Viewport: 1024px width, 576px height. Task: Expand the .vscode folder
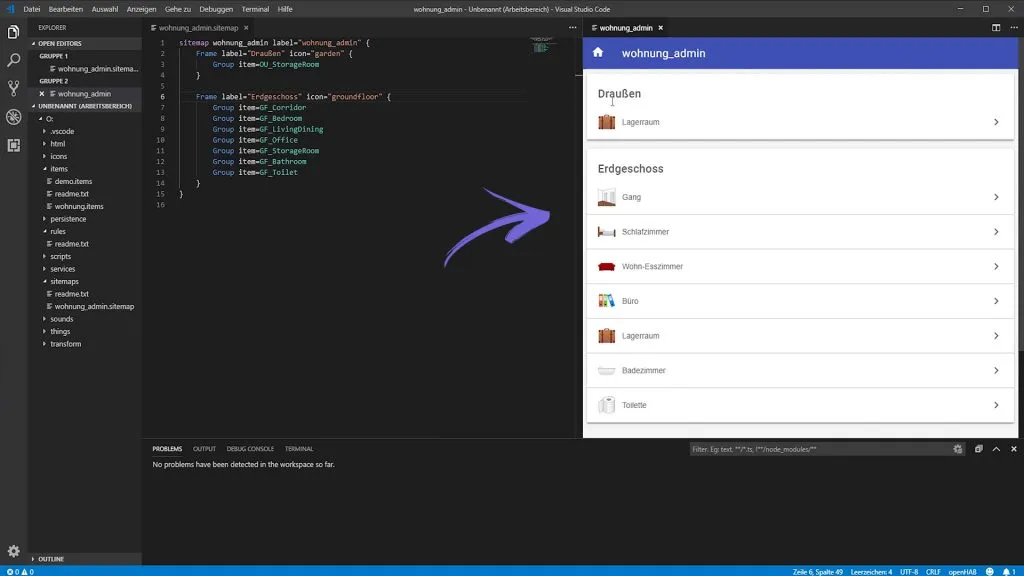62,131
